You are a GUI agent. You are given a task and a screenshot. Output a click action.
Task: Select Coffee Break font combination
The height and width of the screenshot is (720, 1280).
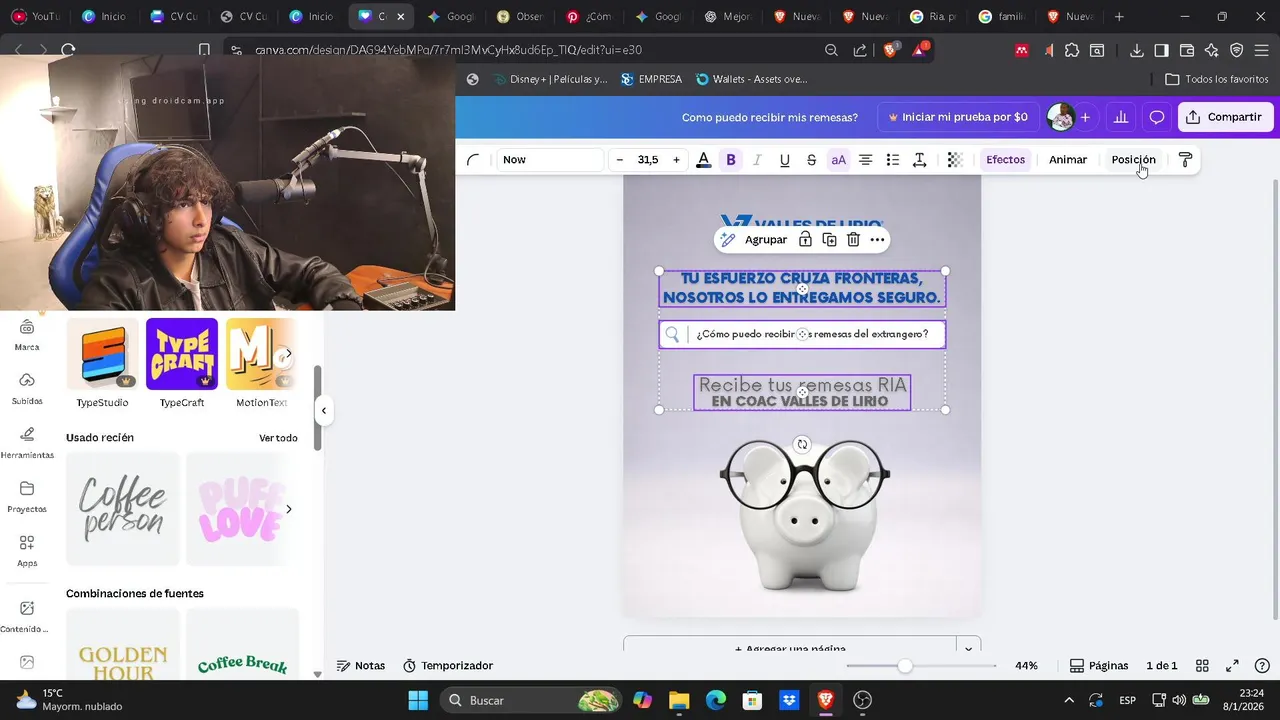(x=243, y=644)
